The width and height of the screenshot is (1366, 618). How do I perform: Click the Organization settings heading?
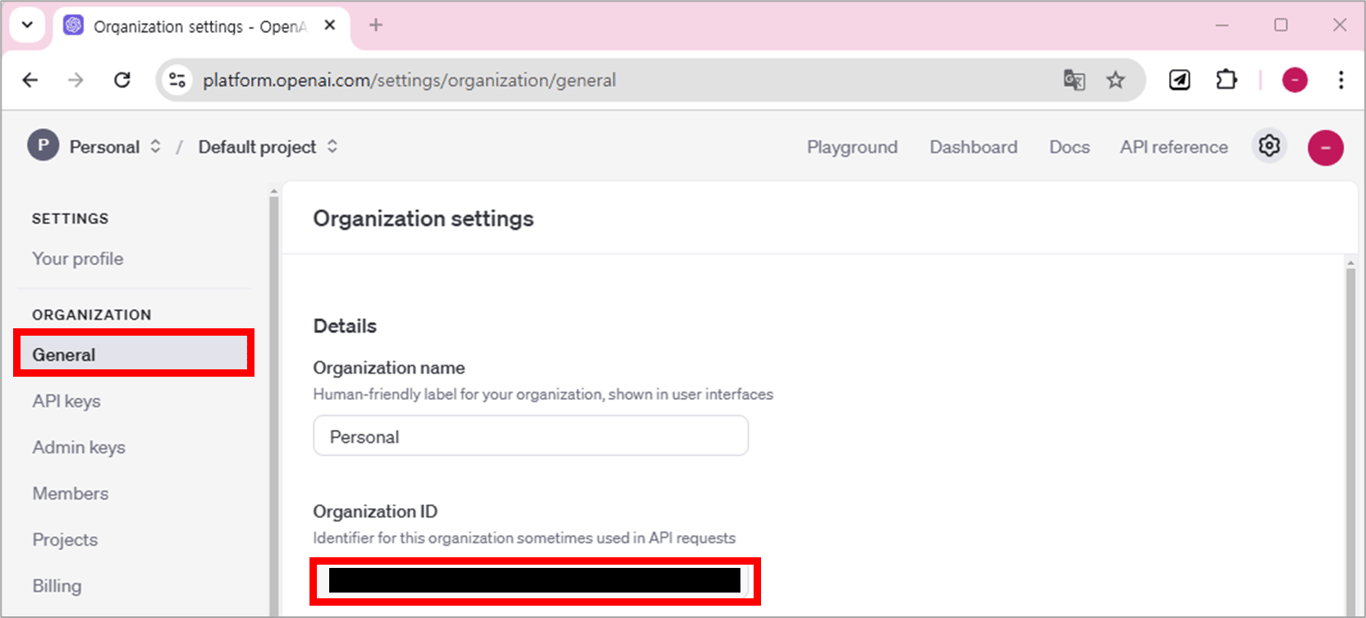tap(423, 218)
